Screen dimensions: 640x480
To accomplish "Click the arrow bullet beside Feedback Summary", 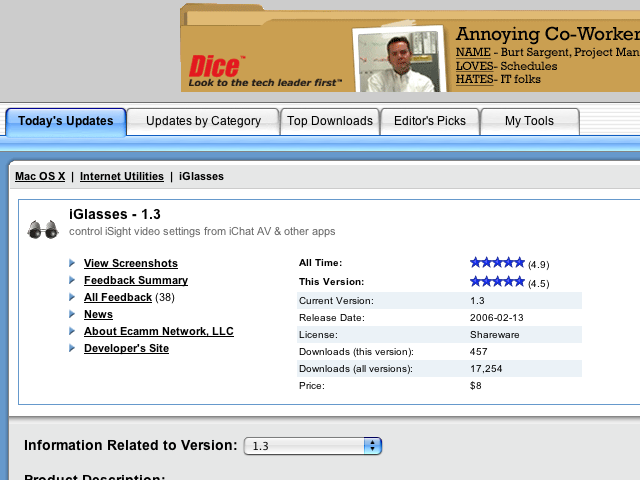I will point(72,280).
